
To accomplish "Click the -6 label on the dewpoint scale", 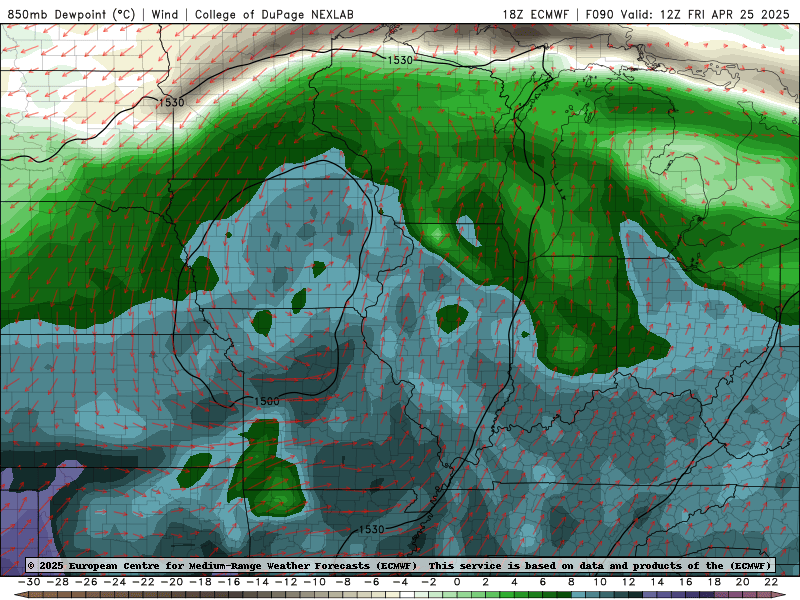I will pyautogui.click(x=371, y=582).
